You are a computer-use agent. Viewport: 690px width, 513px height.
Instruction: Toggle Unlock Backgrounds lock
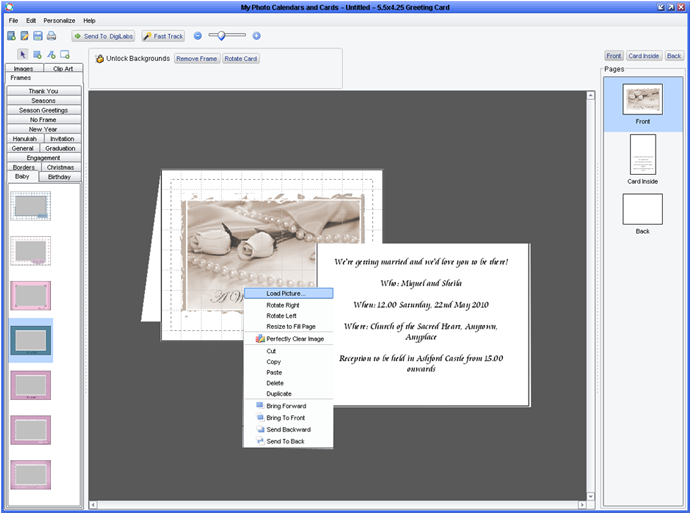tap(100, 58)
